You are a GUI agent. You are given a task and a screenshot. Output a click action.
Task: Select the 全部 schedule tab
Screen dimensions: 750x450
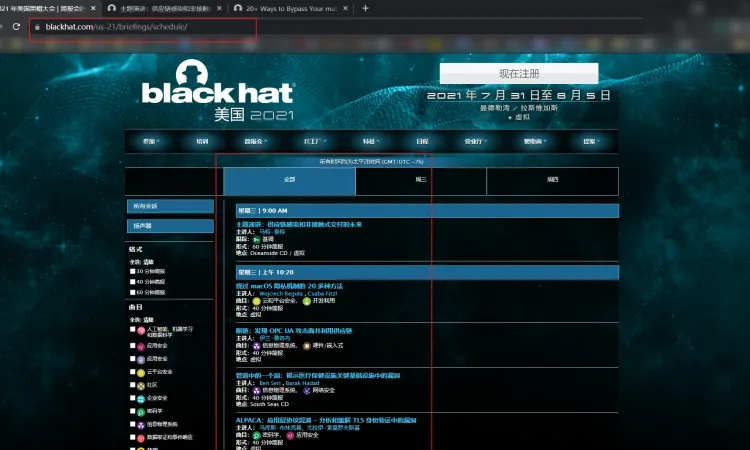point(289,181)
